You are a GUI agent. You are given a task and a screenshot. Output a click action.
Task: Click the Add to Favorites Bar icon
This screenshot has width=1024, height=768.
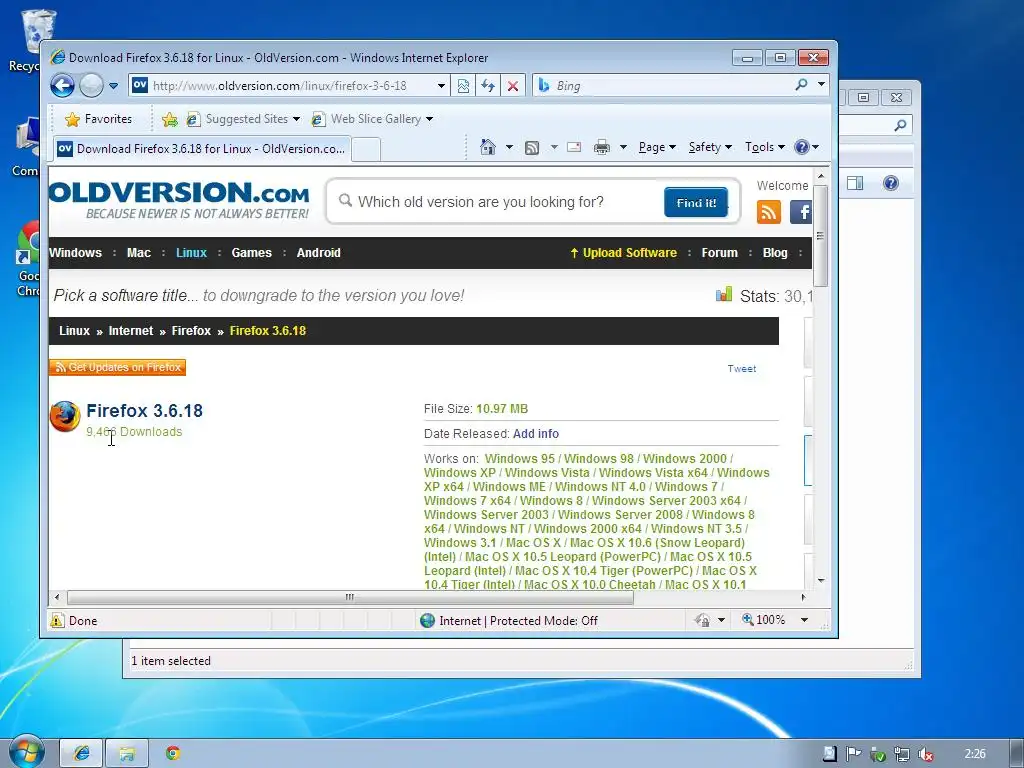(170, 119)
